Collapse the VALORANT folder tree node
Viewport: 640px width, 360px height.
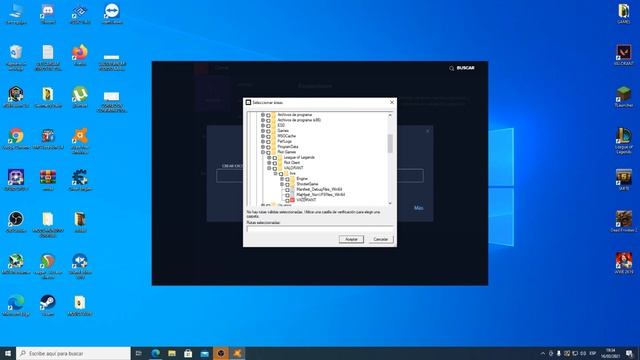[269, 168]
